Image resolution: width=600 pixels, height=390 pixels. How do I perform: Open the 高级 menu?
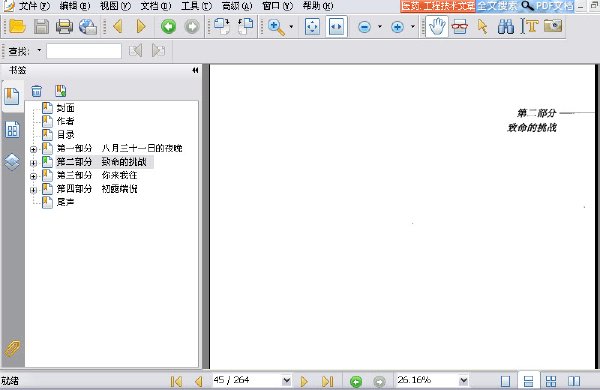(237, 6)
